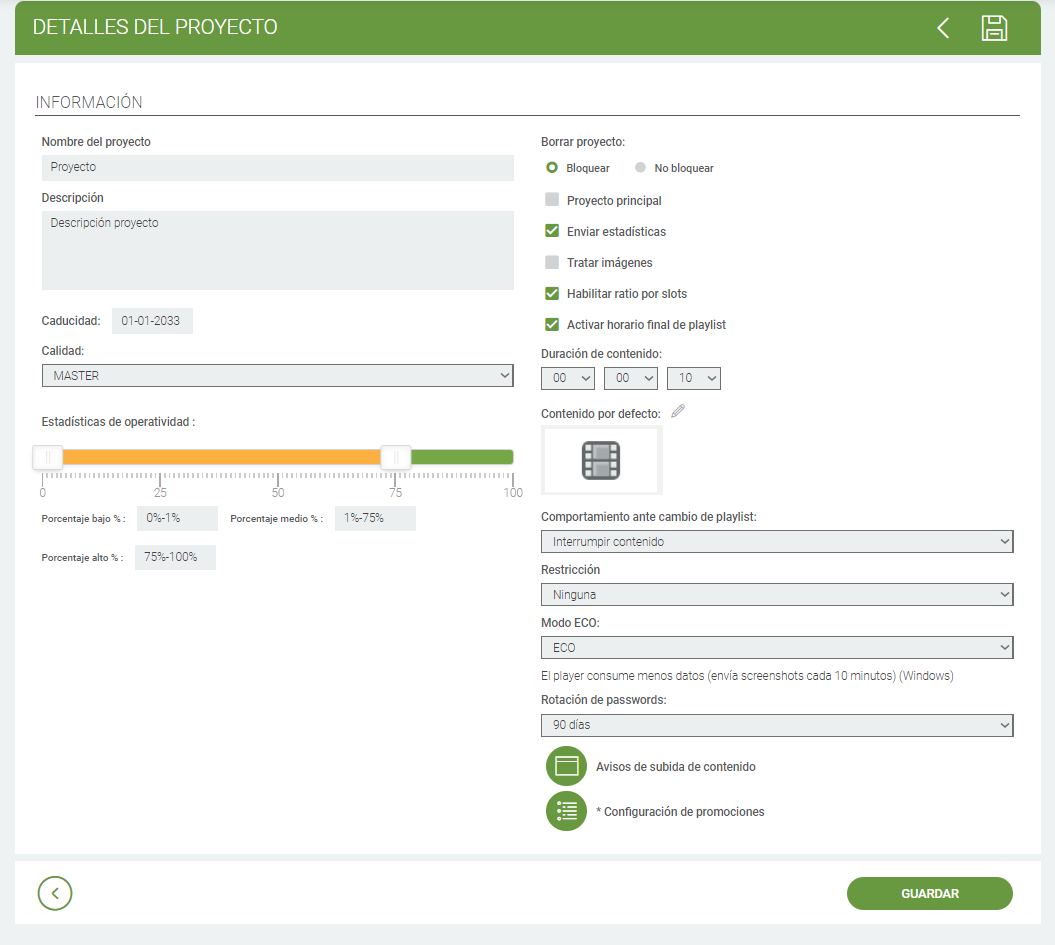
Task: Check the Tratar imágenes checkbox
Action: coord(552,262)
